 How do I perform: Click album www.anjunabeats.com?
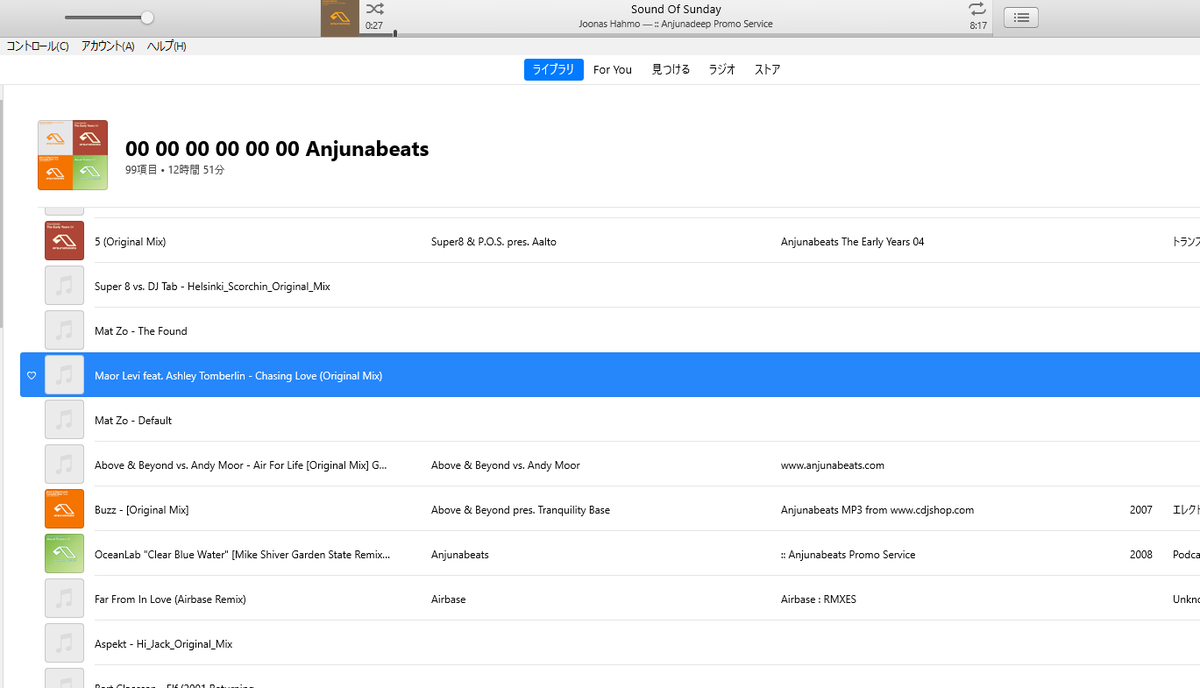coord(832,465)
